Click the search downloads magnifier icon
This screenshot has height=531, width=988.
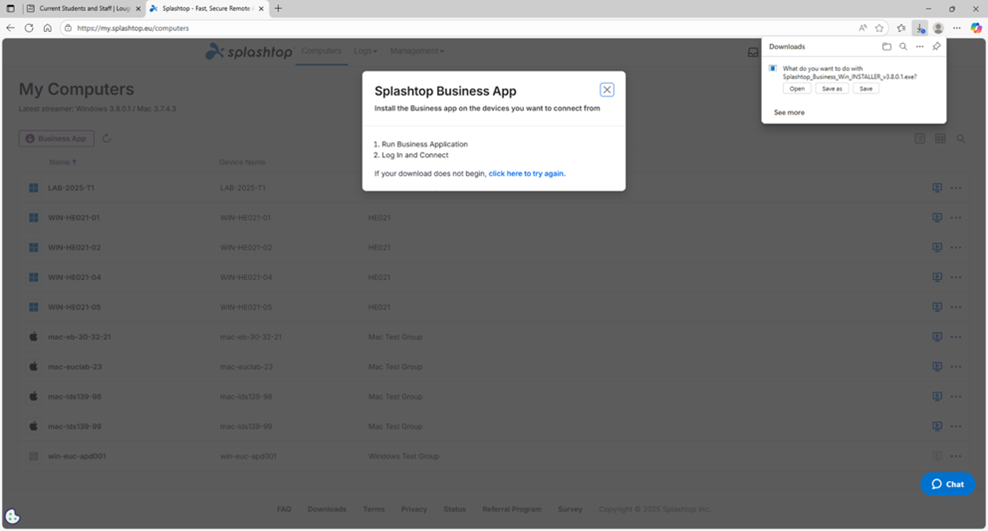pos(903,47)
